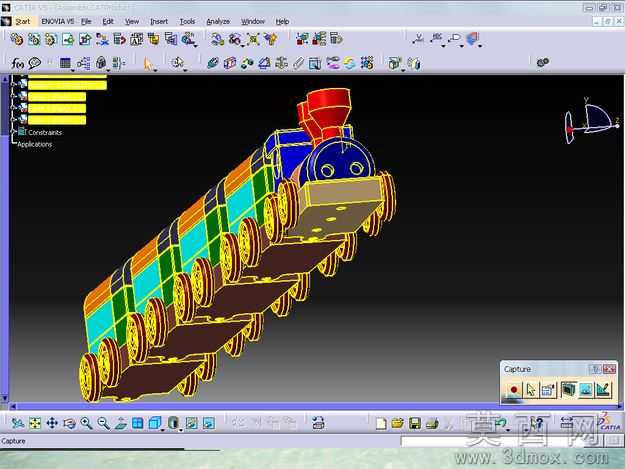This screenshot has height=469, width=625.
Task: Select the Pan view tool
Action: (x=52, y=423)
